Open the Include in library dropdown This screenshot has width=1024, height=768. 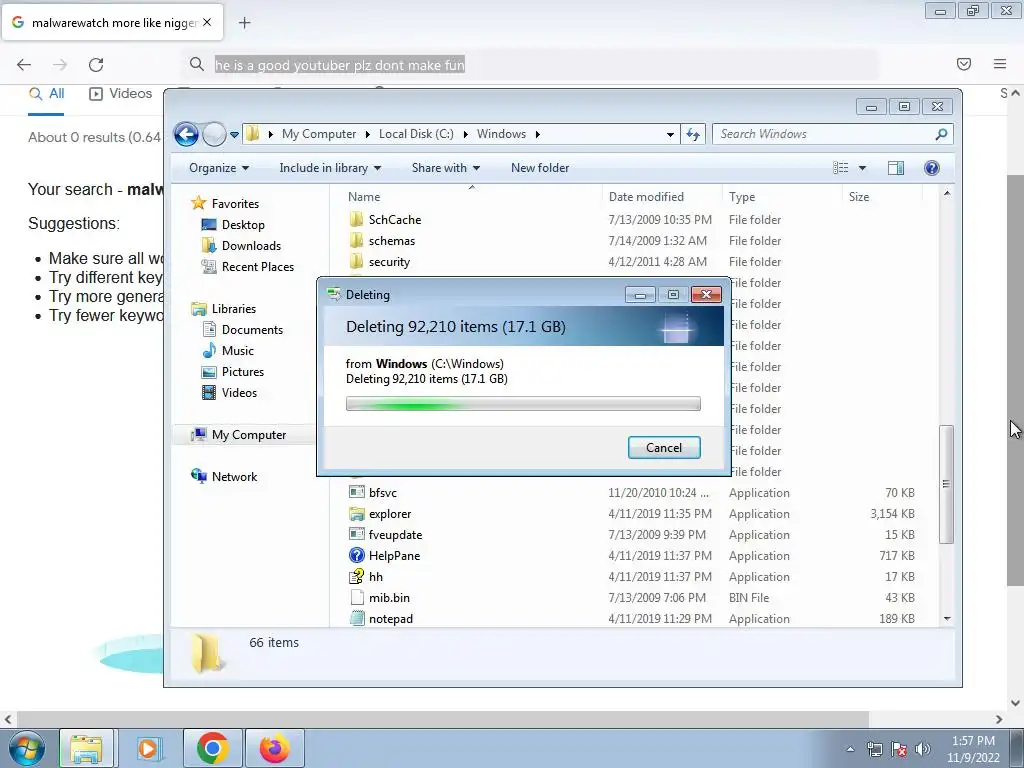coord(330,168)
